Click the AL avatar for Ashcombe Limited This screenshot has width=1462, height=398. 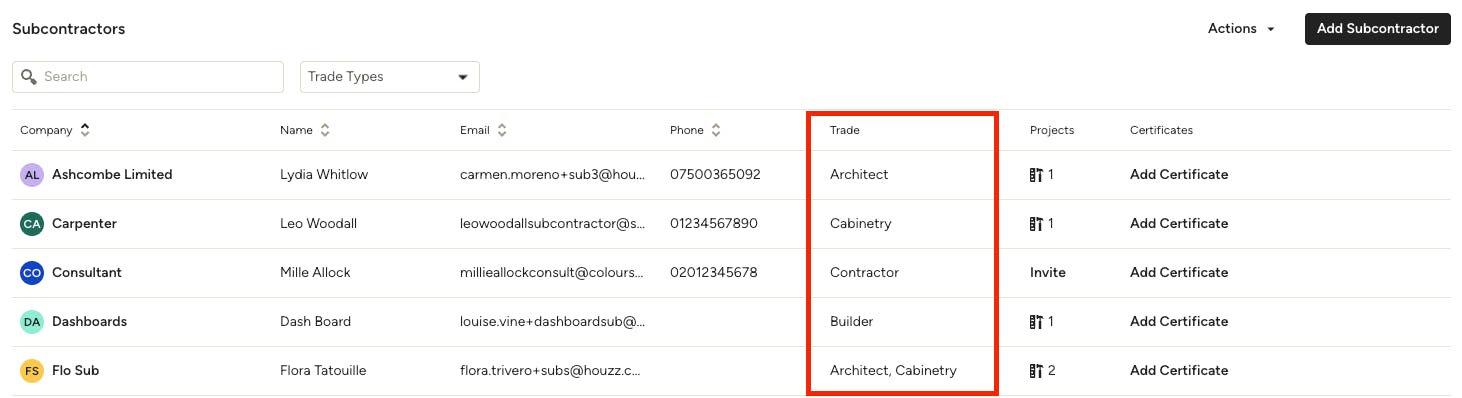pos(32,175)
